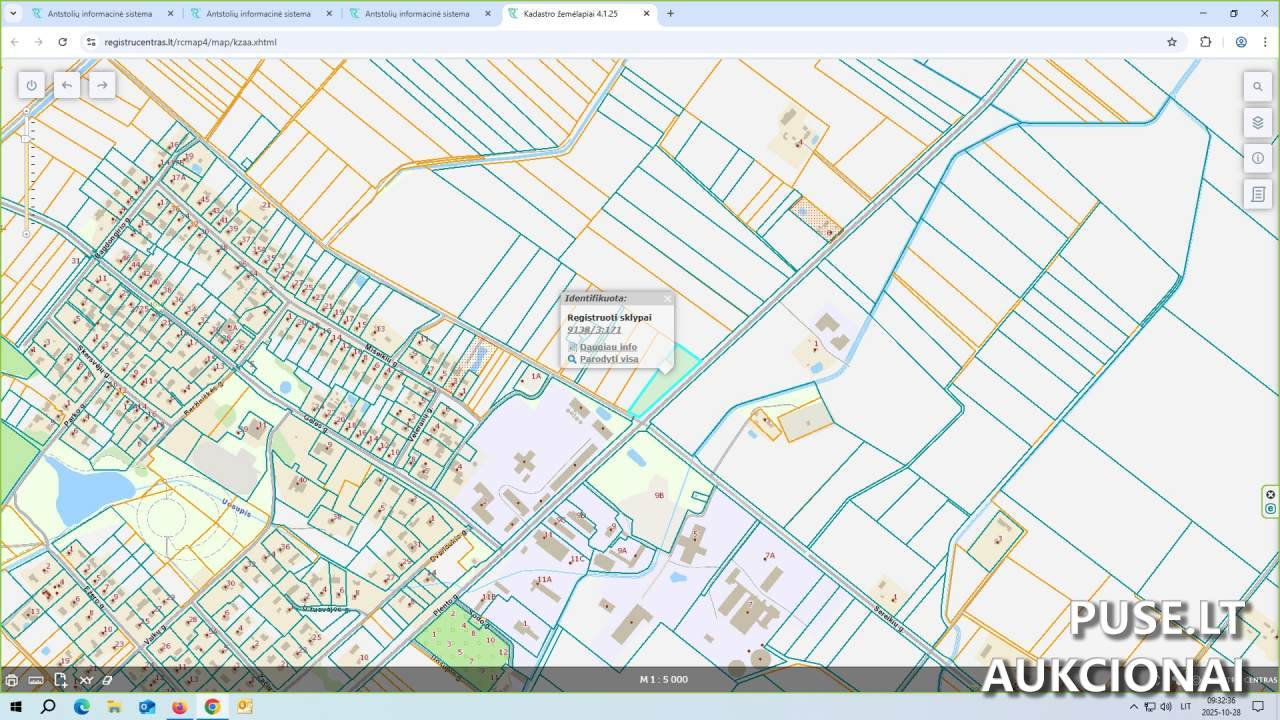Go to previous map extent
The width and height of the screenshot is (1280, 720).
tap(67, 85)
